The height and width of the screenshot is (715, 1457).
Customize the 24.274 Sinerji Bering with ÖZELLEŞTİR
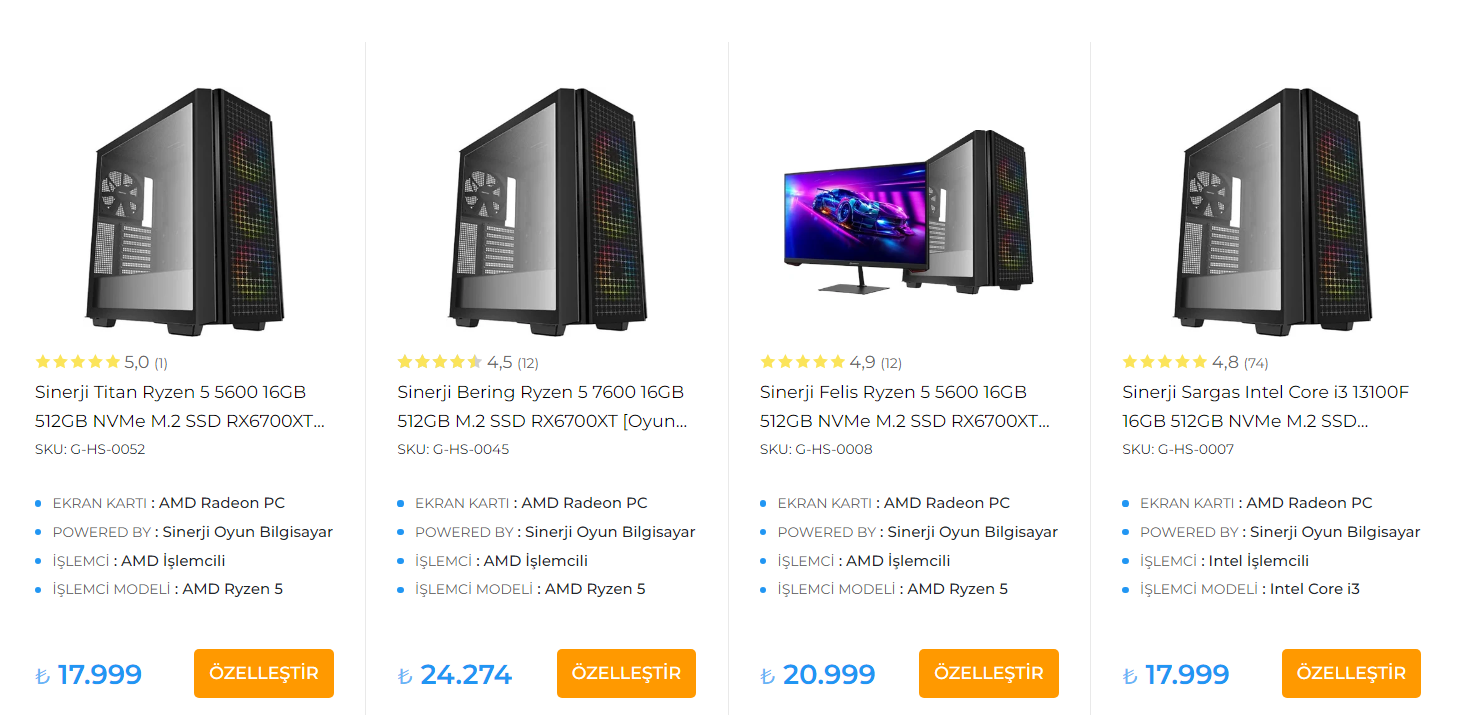point(626,673)
